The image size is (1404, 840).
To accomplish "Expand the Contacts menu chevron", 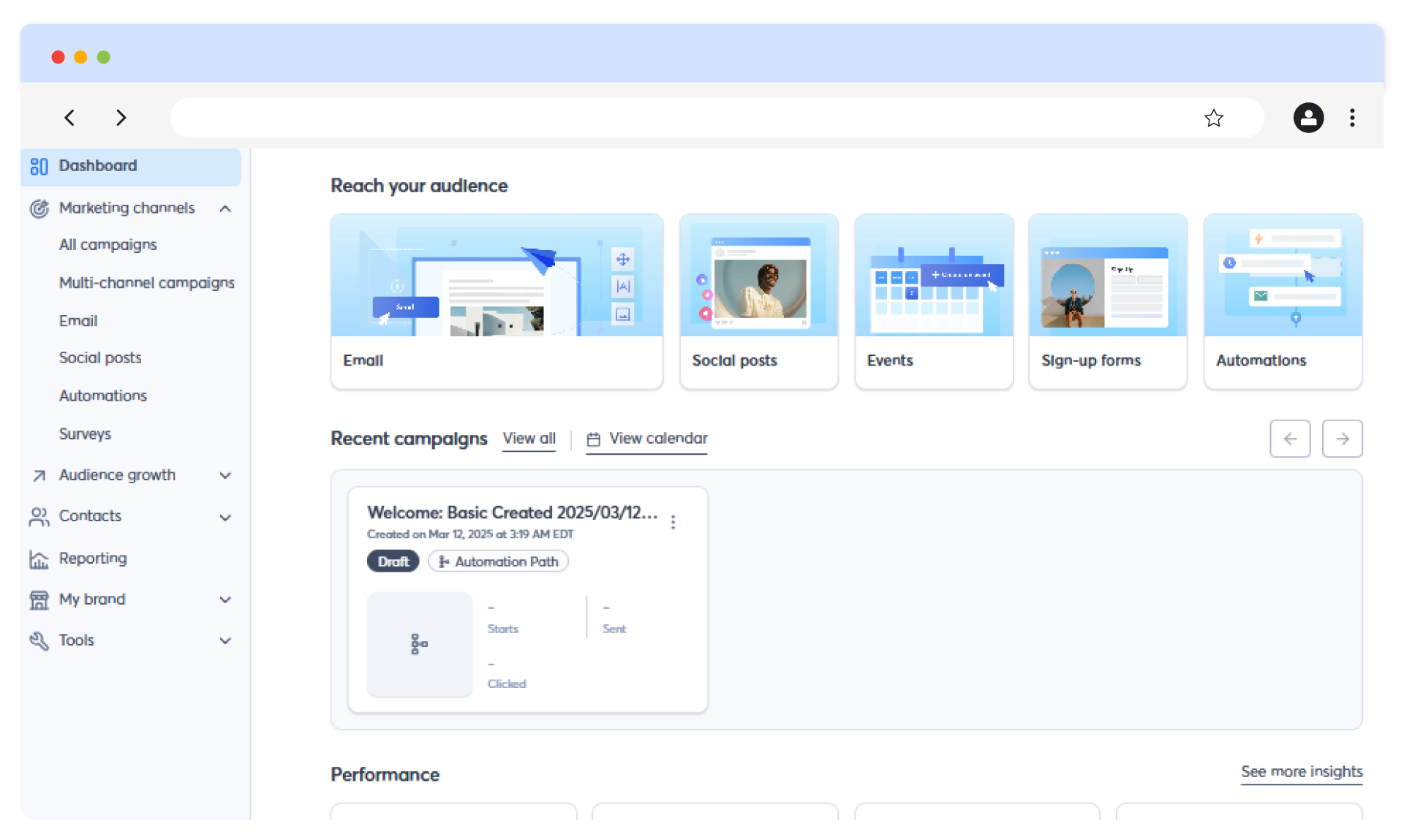I will [x=225, y=517].
